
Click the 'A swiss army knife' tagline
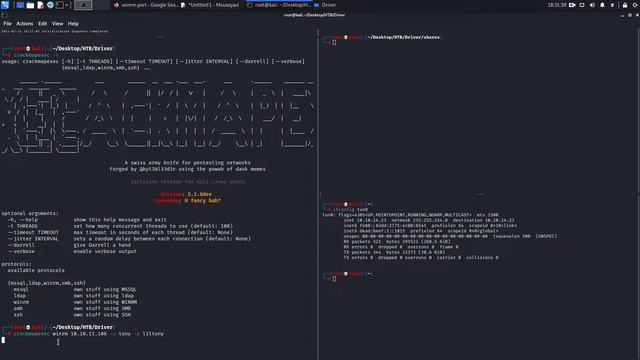coord(188,162)
